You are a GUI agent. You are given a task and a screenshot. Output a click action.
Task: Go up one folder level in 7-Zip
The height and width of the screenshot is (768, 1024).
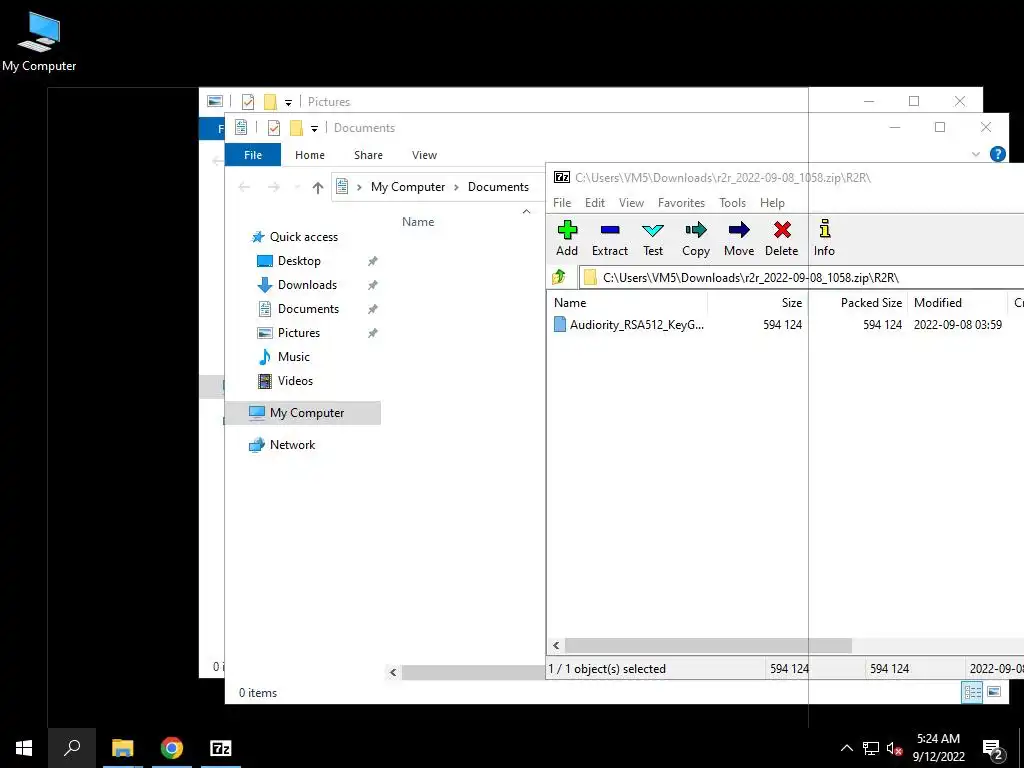[x=559, y=277]
